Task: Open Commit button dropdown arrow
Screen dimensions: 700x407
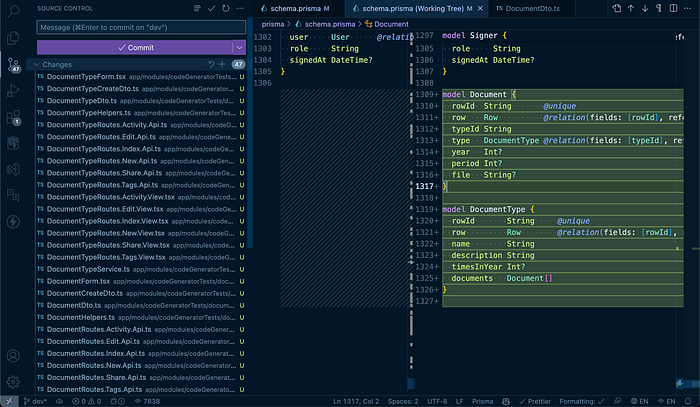Action: click(x=239, y=47)
